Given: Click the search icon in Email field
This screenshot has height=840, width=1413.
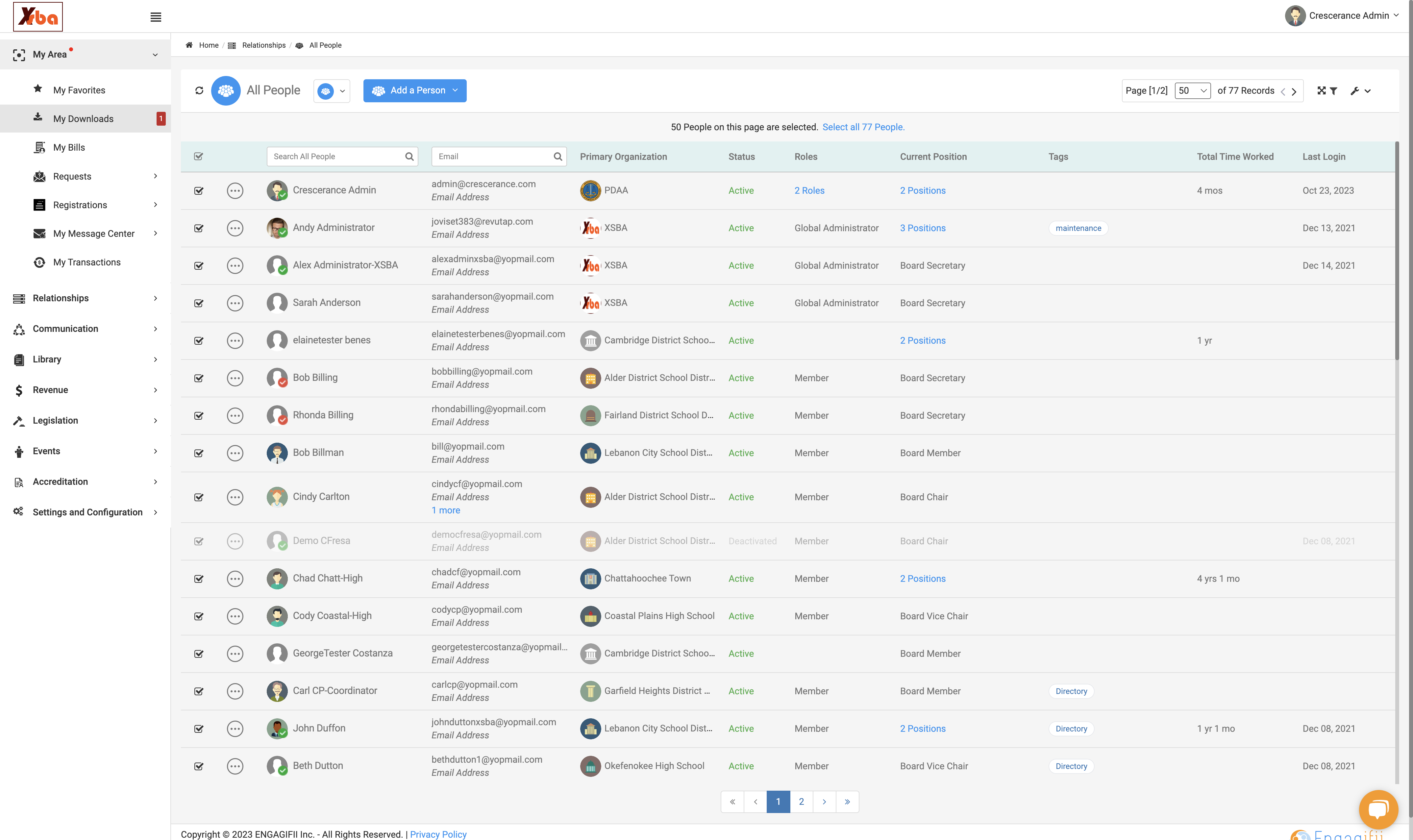Looking at the screenshot, I should pyautogui.click(x=558, y=157).
